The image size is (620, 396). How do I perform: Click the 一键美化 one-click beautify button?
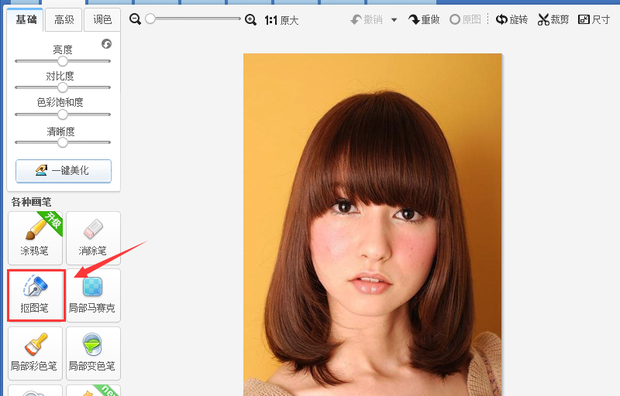tap(64, 171)
